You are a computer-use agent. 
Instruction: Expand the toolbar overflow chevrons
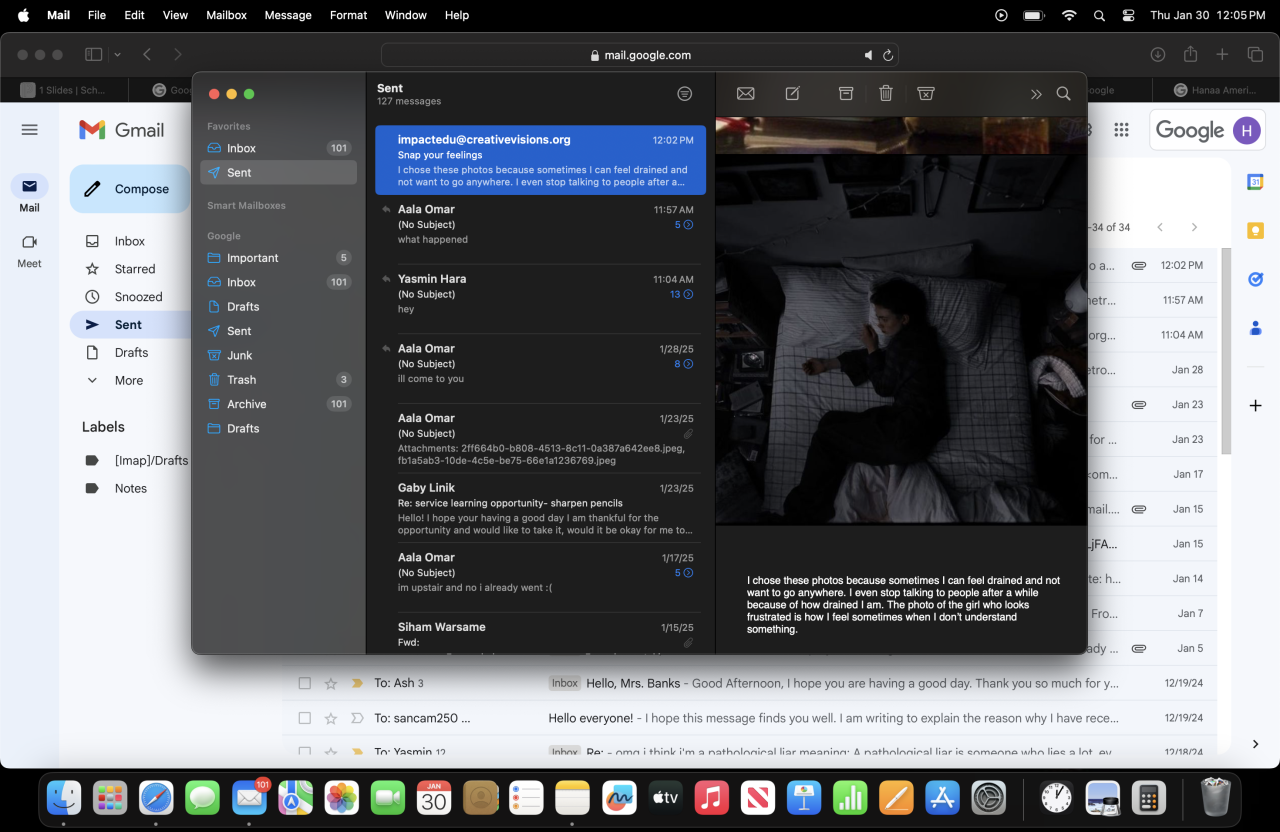1036,94
